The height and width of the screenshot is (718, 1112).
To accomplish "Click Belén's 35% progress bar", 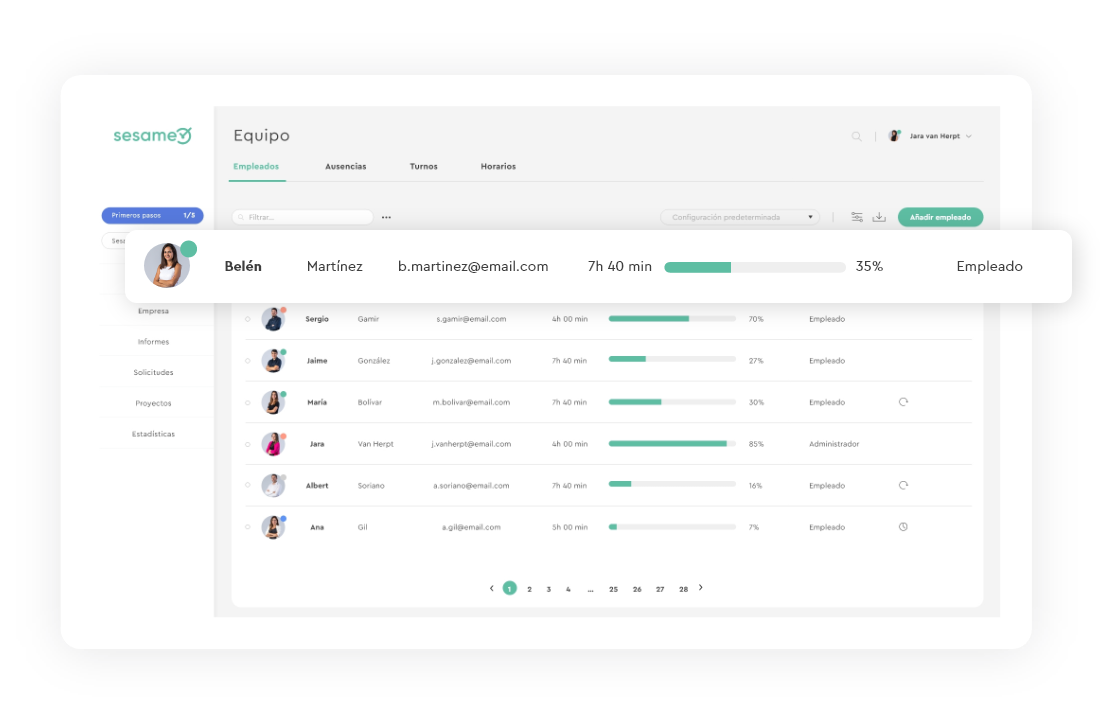I will click(x=755, y=267).
